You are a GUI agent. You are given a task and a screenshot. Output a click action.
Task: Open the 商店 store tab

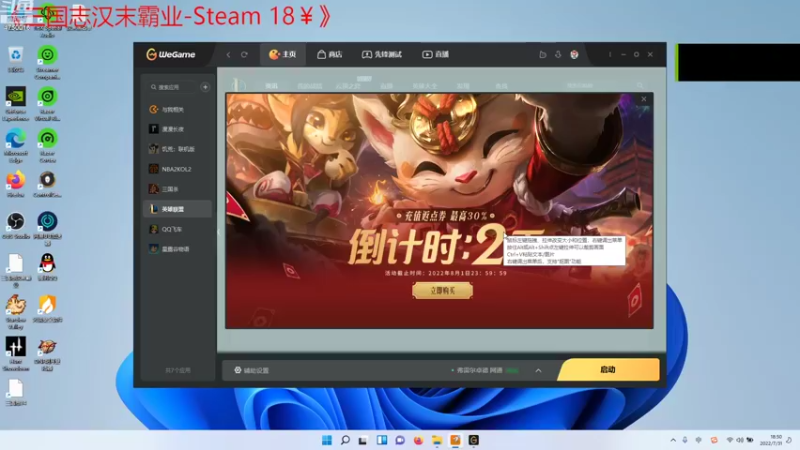(x=330, y=54)
